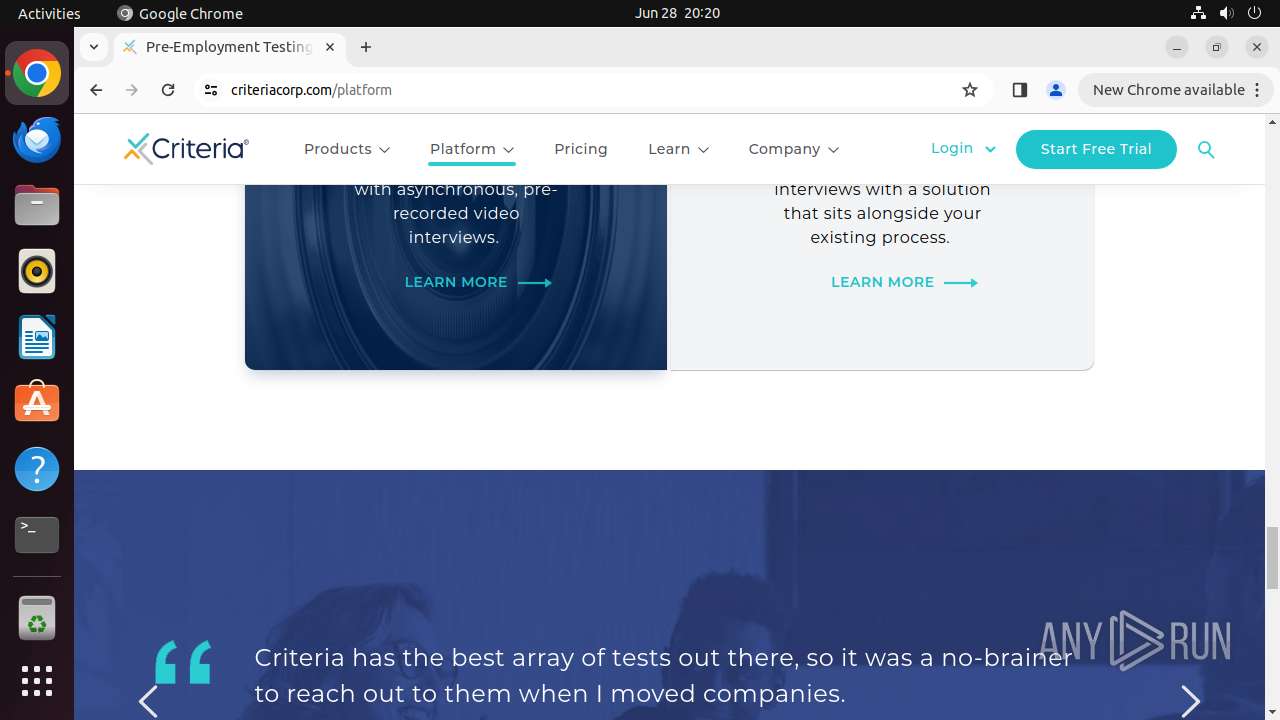Click the Criteria logo
Image resolution: width=1280 pixels, height=720 pixels.
[186, 148]
